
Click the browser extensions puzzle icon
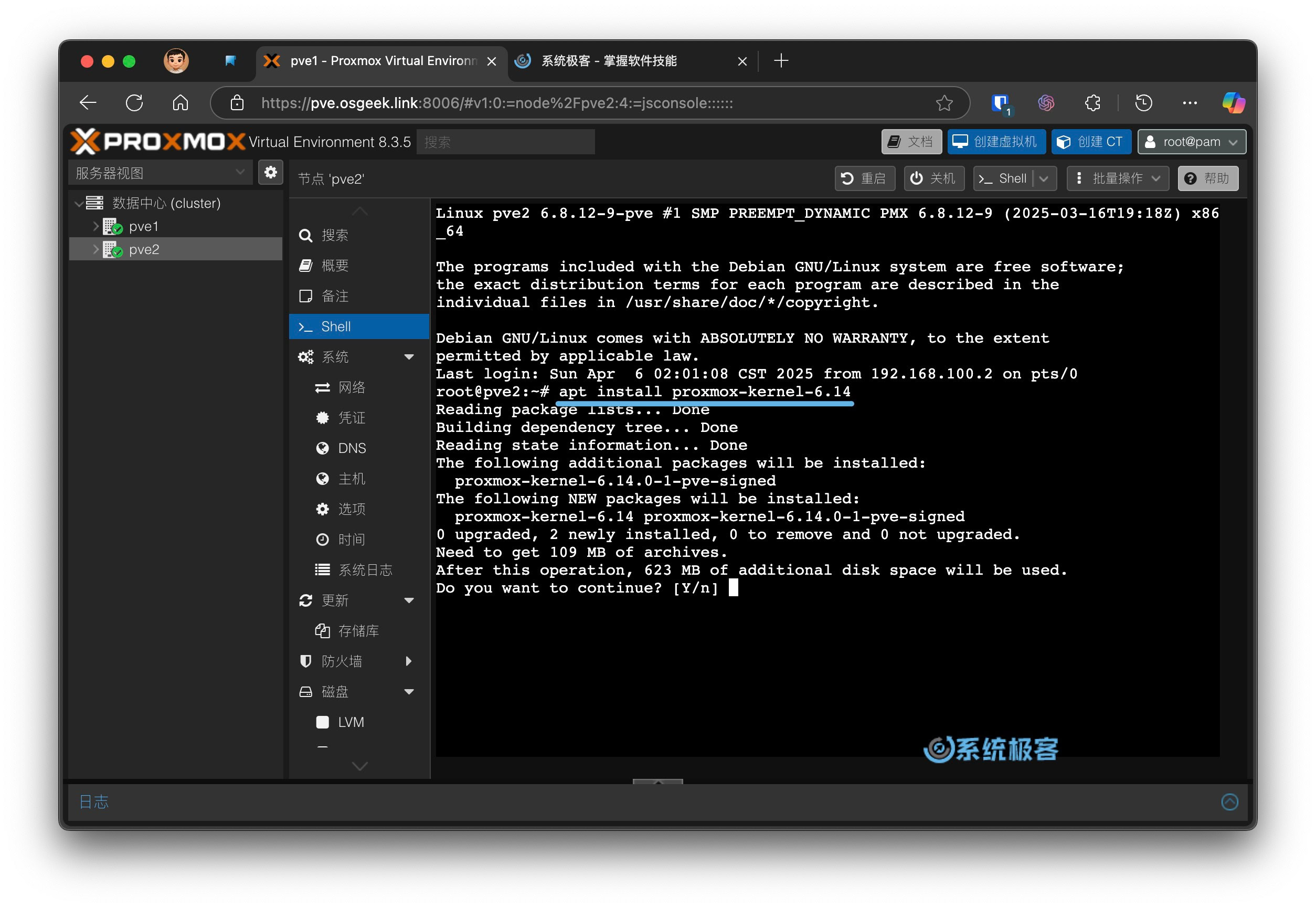tap(1092, 103)
